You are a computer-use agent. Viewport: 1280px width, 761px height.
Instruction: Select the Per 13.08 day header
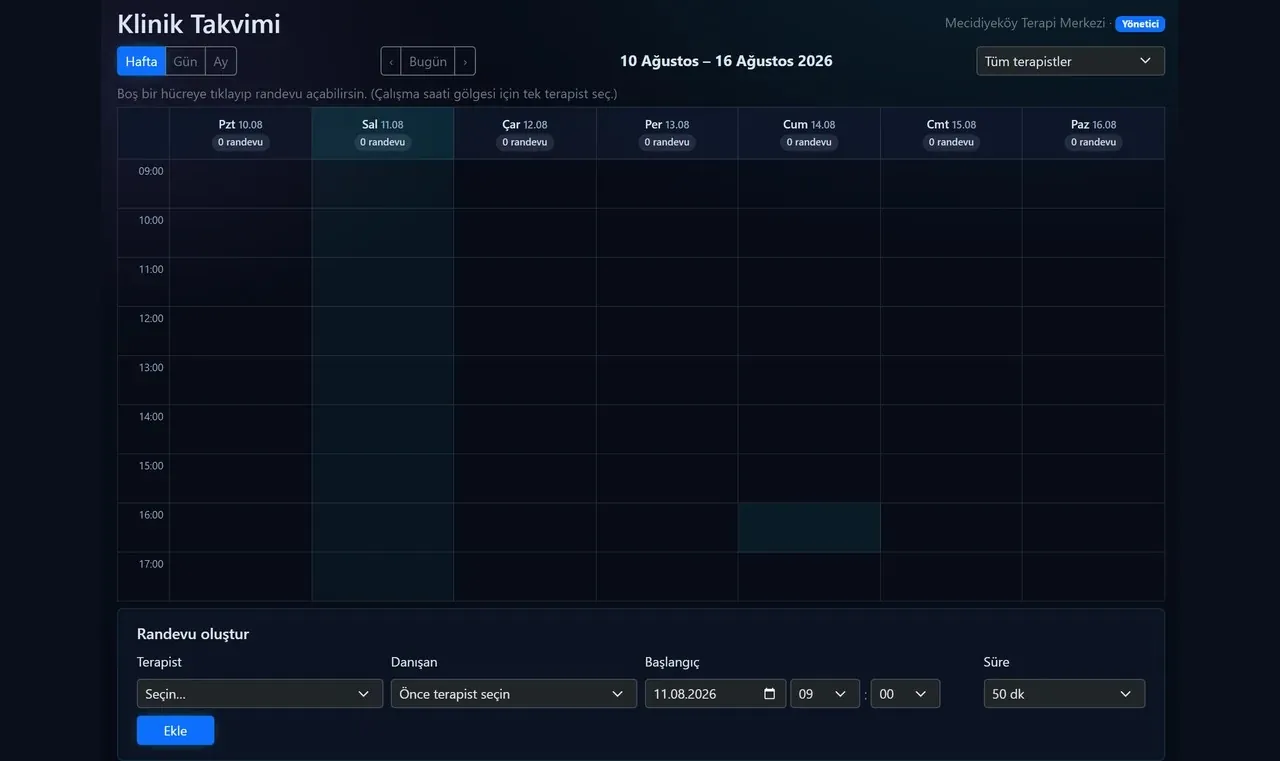coord(667,133)
